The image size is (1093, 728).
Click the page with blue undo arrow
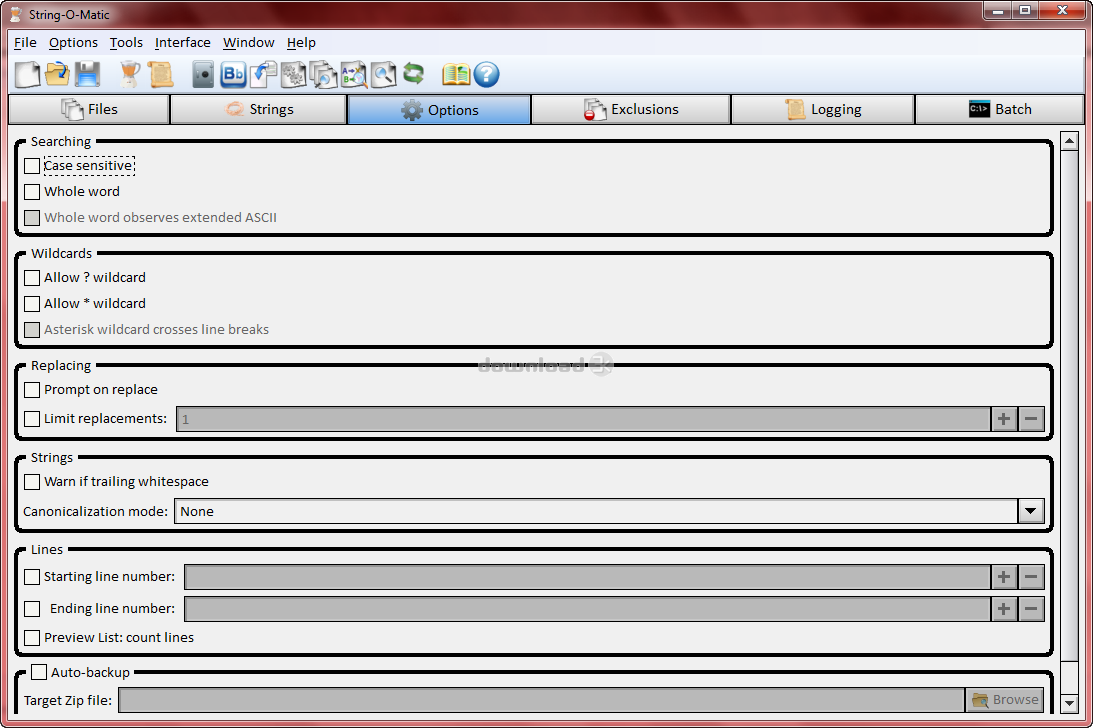[x=263, y=74]
